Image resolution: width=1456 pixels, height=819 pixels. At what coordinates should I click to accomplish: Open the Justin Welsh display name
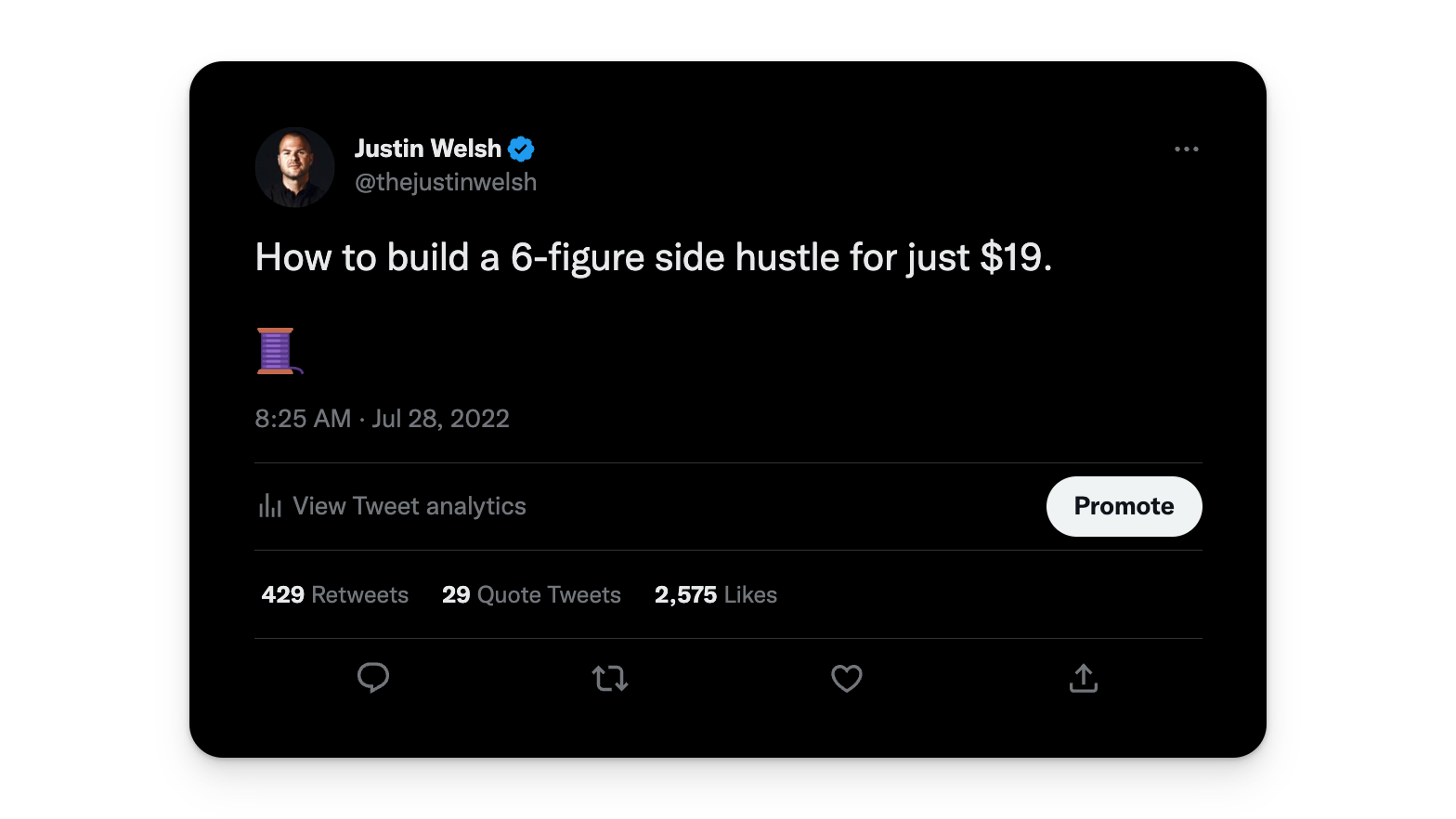pyautogui.click(x=428, y=149)
